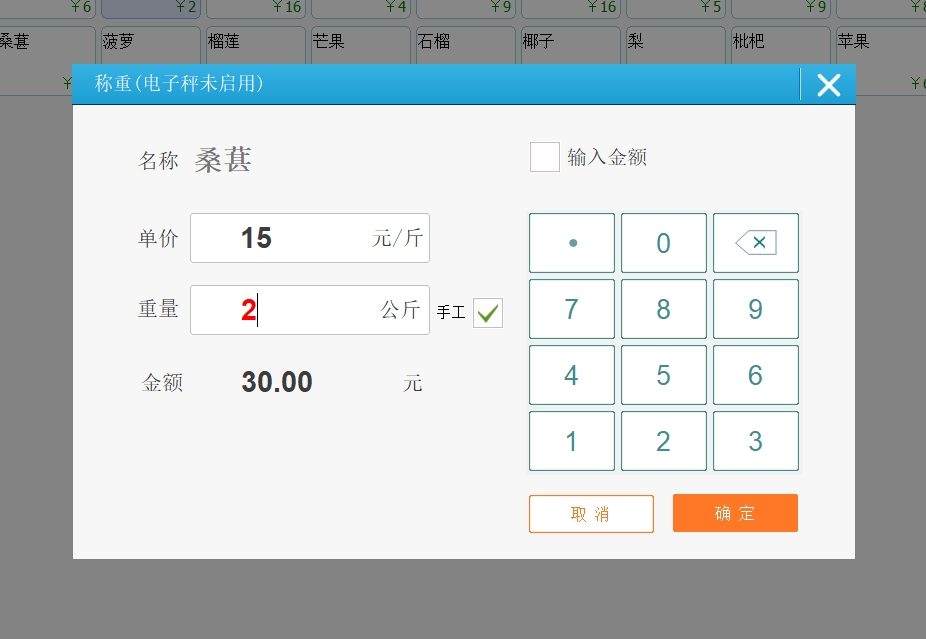Viewport: 926px width, 639px height.
Task: Enable the 输入金额 checkbox
Action: [x=545, y=157]
